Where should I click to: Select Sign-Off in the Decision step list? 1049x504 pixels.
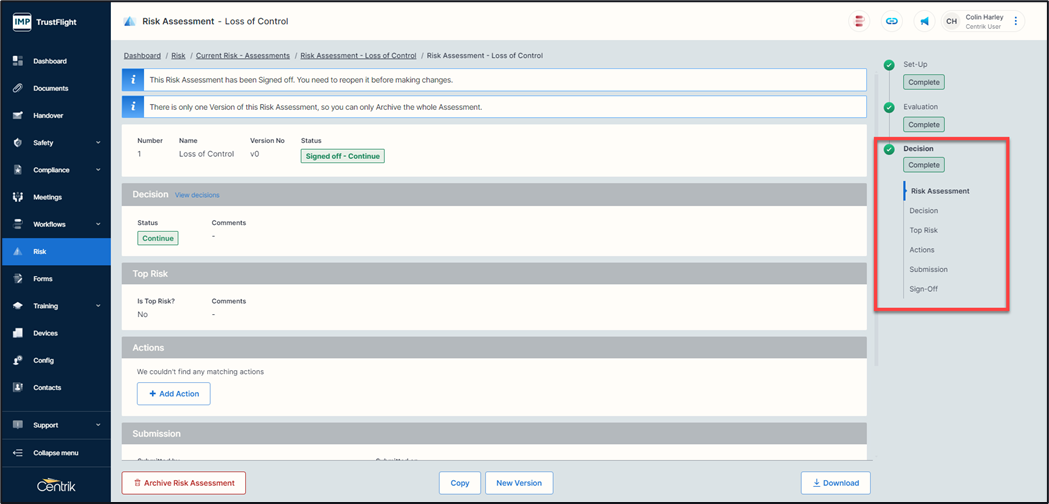click(924, 289)
